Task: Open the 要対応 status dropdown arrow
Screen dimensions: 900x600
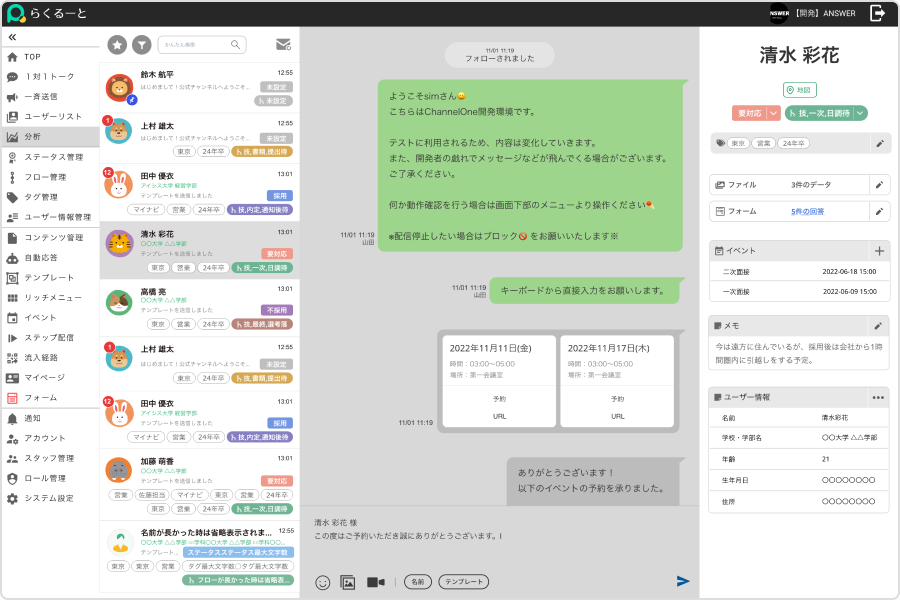Action: (x=774, y=113)
